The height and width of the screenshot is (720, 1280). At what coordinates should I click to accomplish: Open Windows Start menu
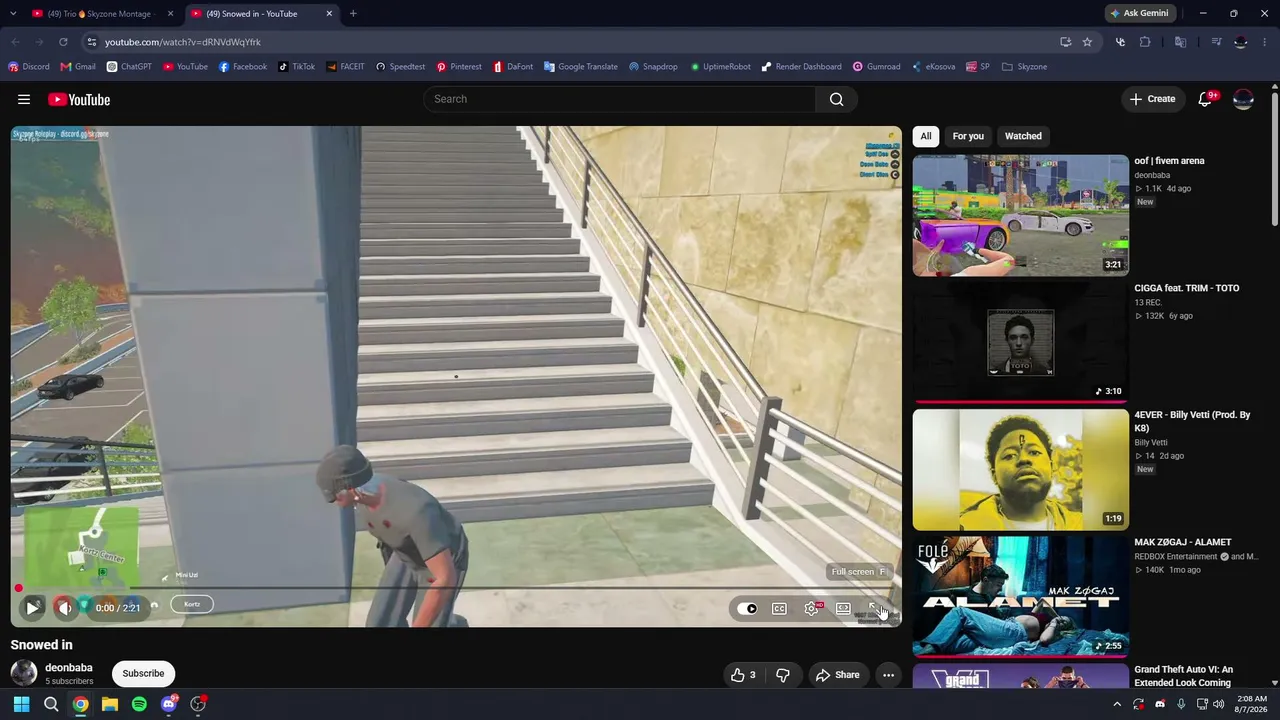[21, 704]
